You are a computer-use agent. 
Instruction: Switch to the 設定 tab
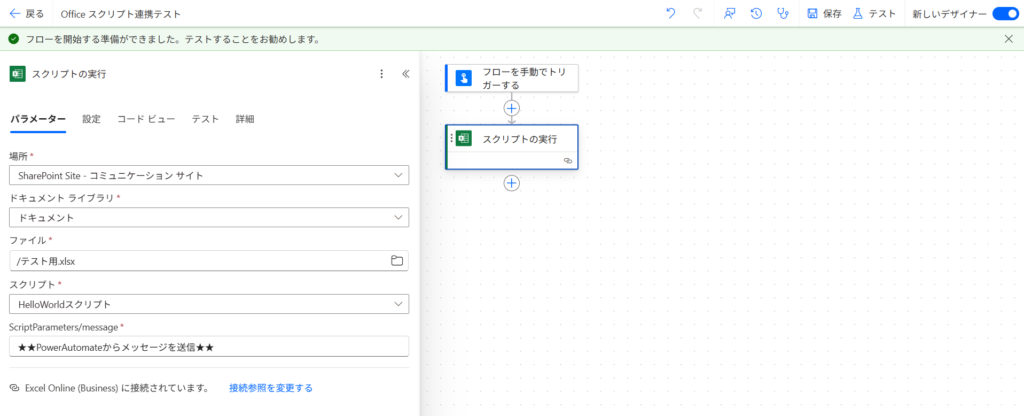pyautogui.click(x=91, y=120)
